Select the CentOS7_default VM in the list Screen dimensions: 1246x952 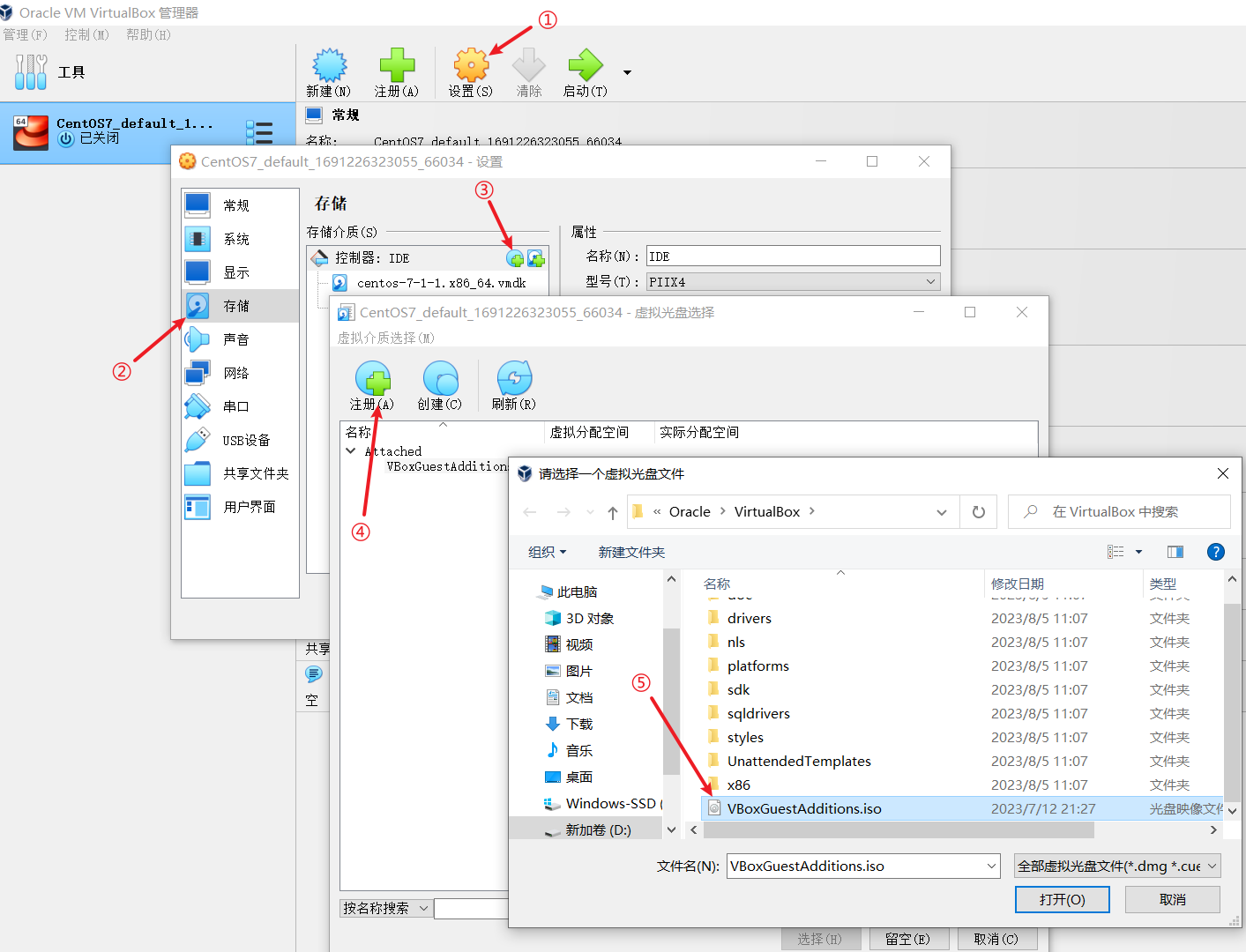(x=148, y=133)
